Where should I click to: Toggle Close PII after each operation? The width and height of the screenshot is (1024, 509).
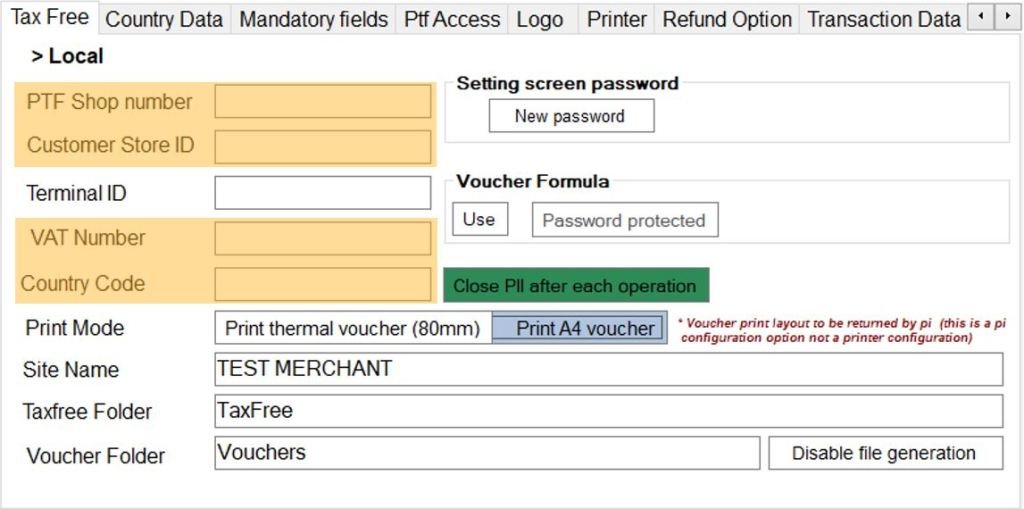click(x=575, y=285)
